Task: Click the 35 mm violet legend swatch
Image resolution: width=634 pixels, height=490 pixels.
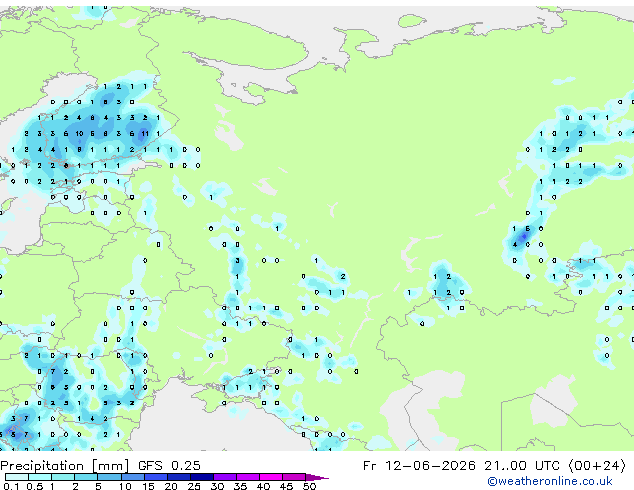Action: click(248, 477)
